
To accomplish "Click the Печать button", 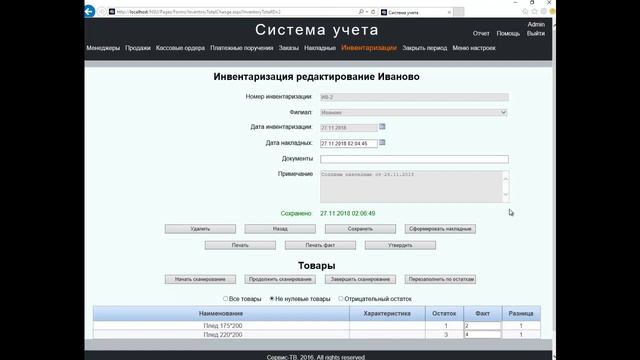I will (240, 245).
